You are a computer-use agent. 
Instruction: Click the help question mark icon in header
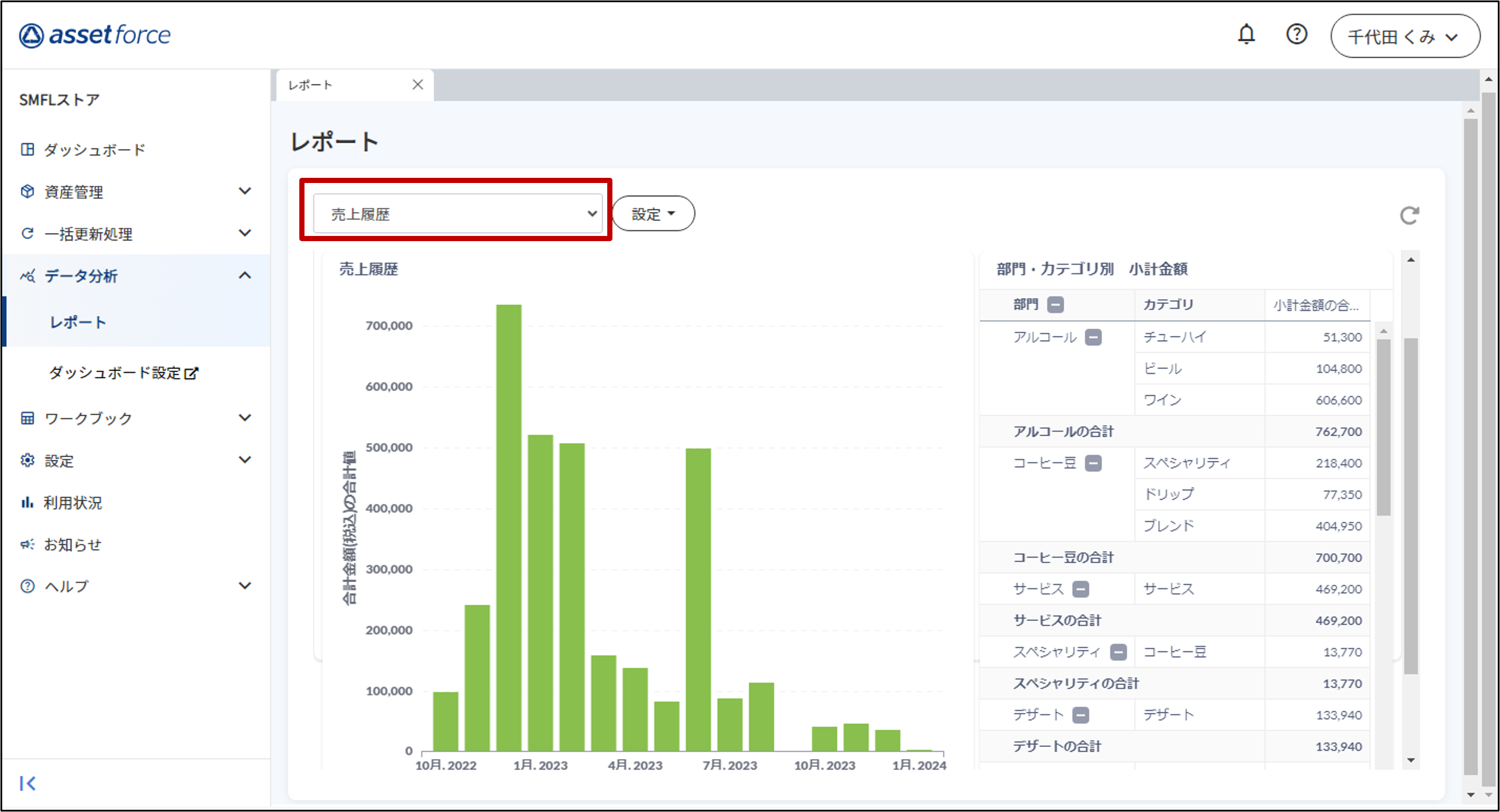pos(1296,35)
